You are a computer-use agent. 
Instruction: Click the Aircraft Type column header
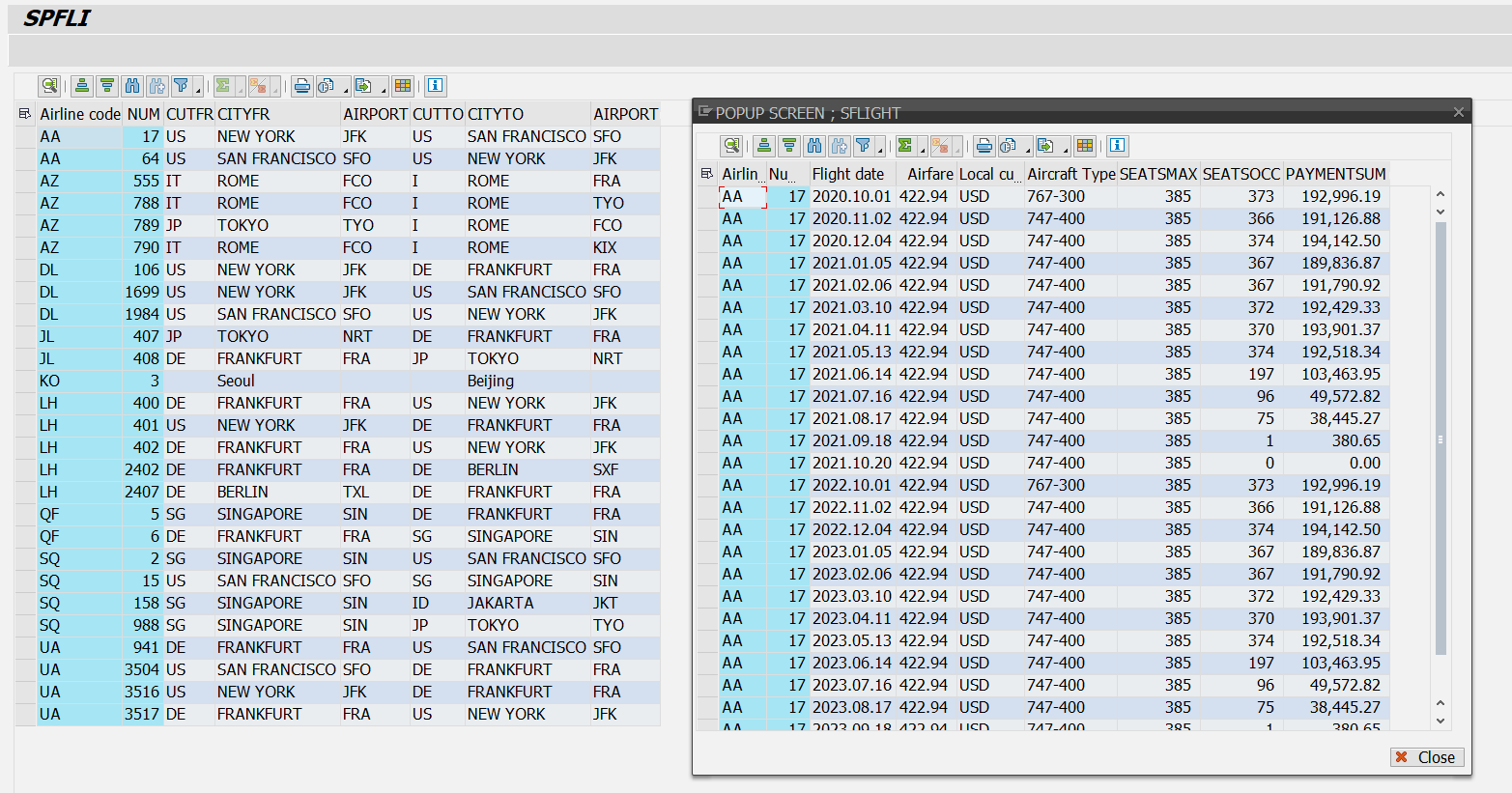(x=1070, y=174)
